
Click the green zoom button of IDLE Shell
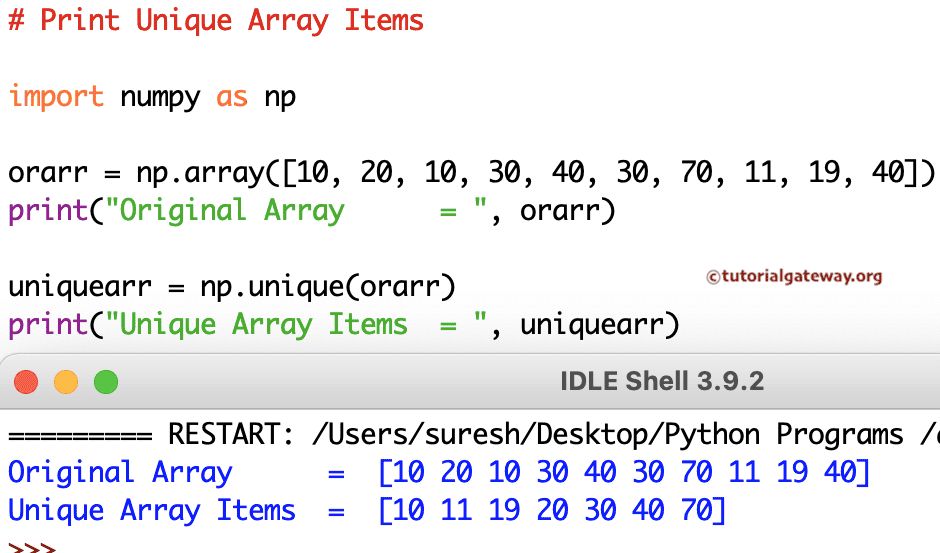pyautogui.click(x=106, y=382)
